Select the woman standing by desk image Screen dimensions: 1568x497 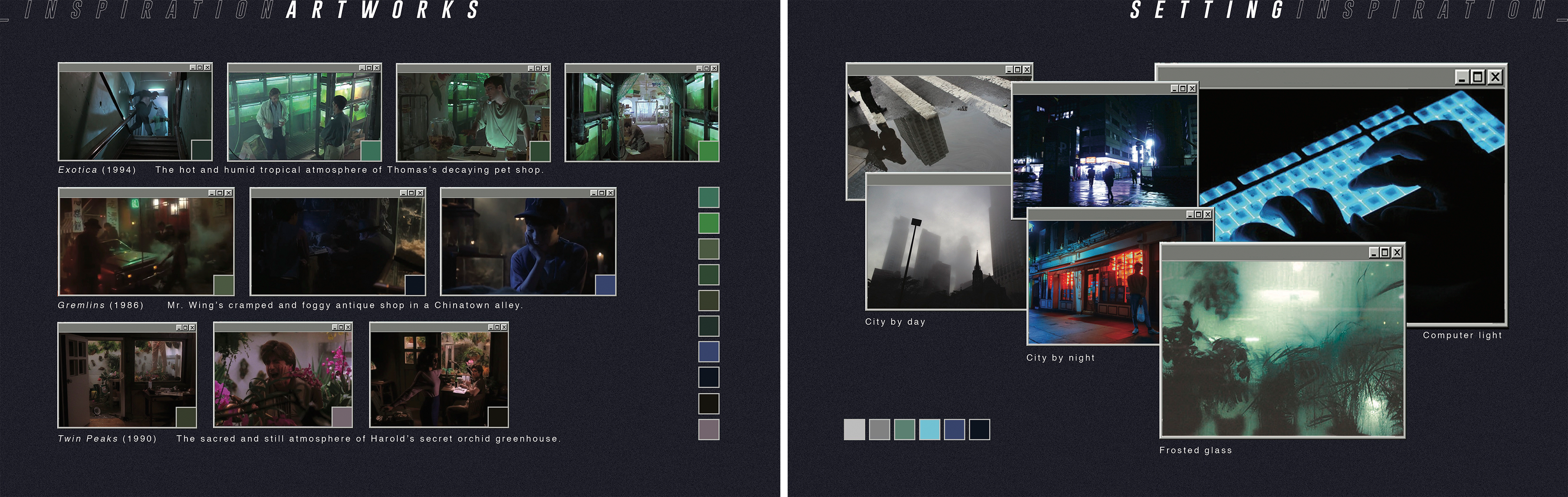(439, 379)
